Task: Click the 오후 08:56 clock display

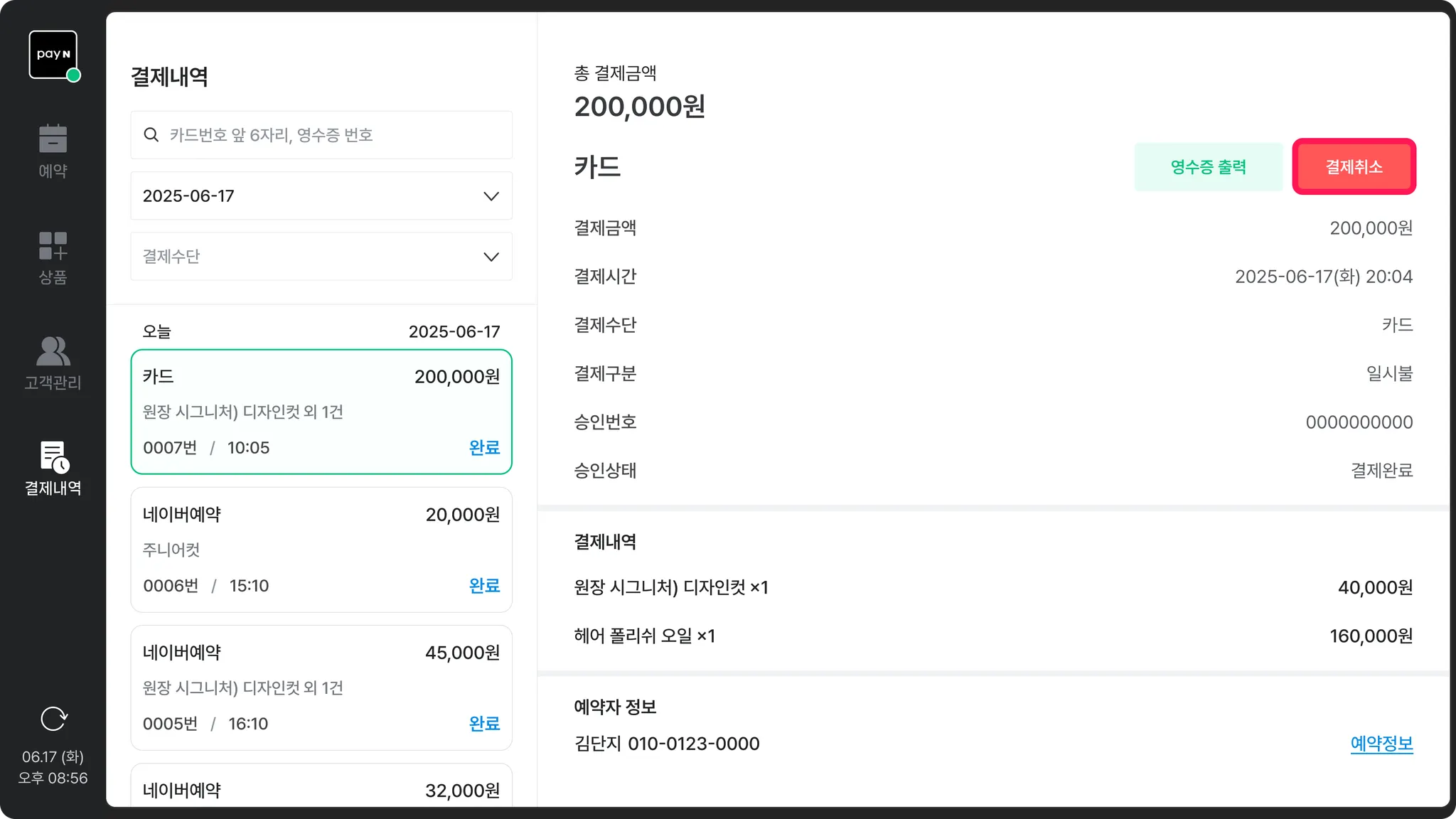Action: point(53,778)
